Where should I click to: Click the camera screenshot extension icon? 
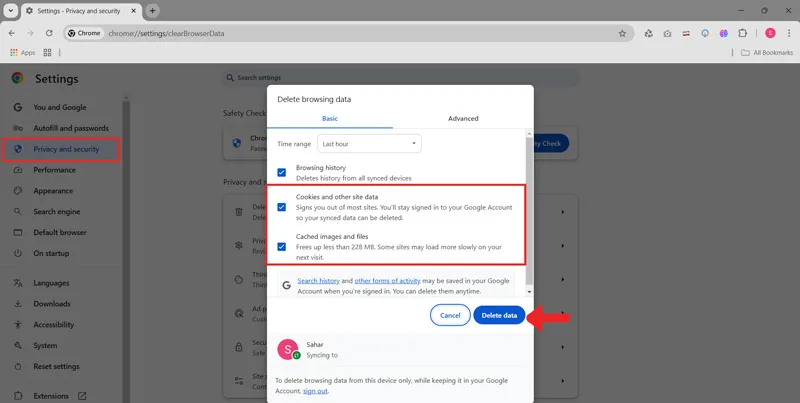click(x=667, y=34)
